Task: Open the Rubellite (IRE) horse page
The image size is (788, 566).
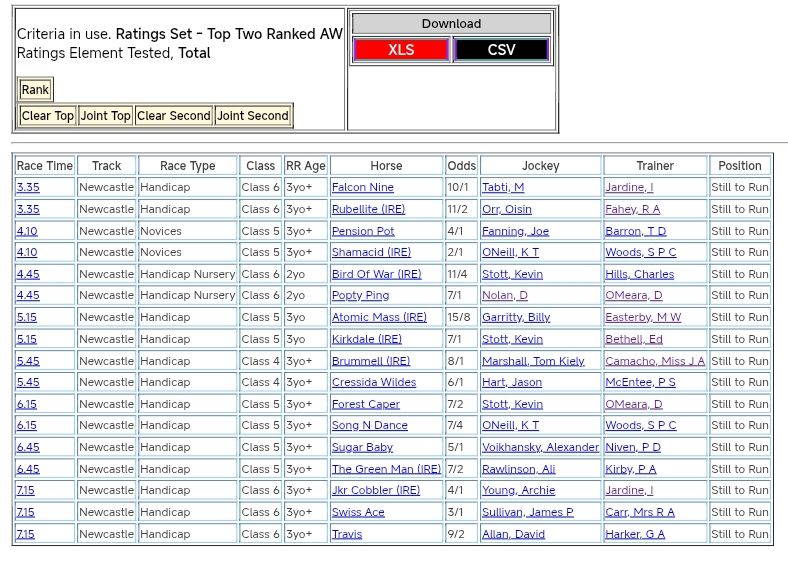Action: [368, 210]
